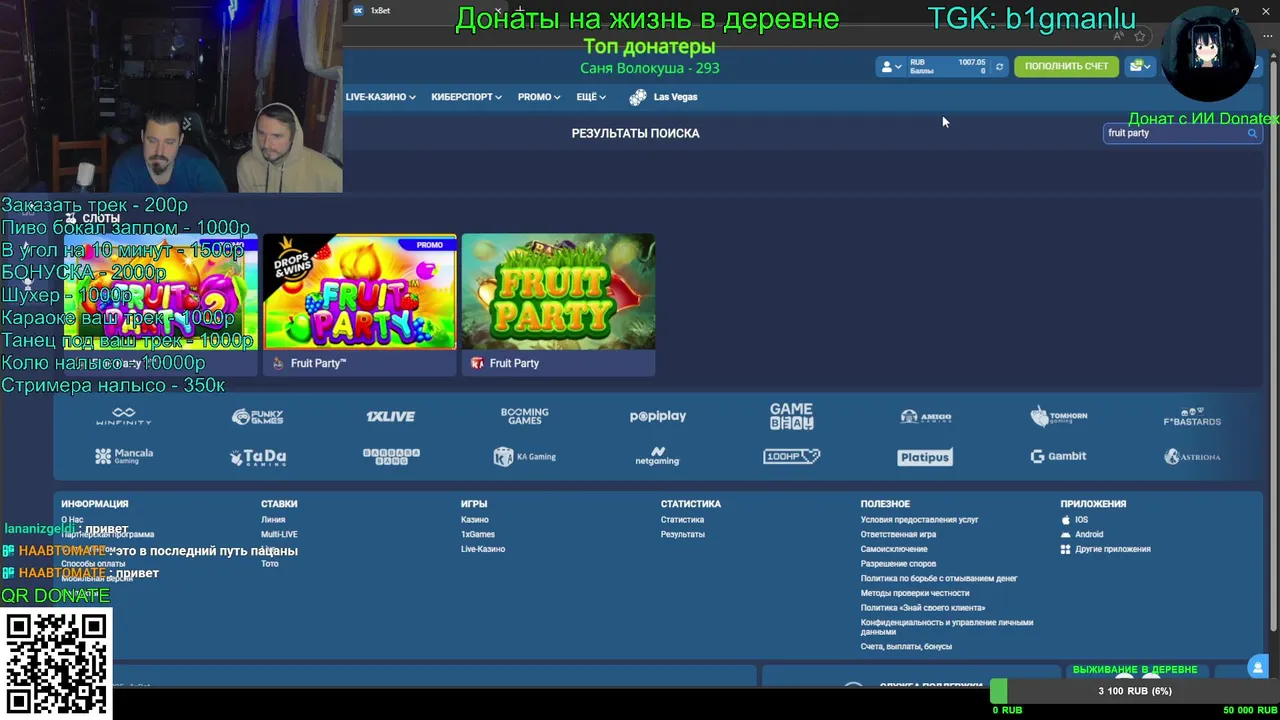
Task: Open the Tom Horn provider logo
Action: tap(1059, 416)
